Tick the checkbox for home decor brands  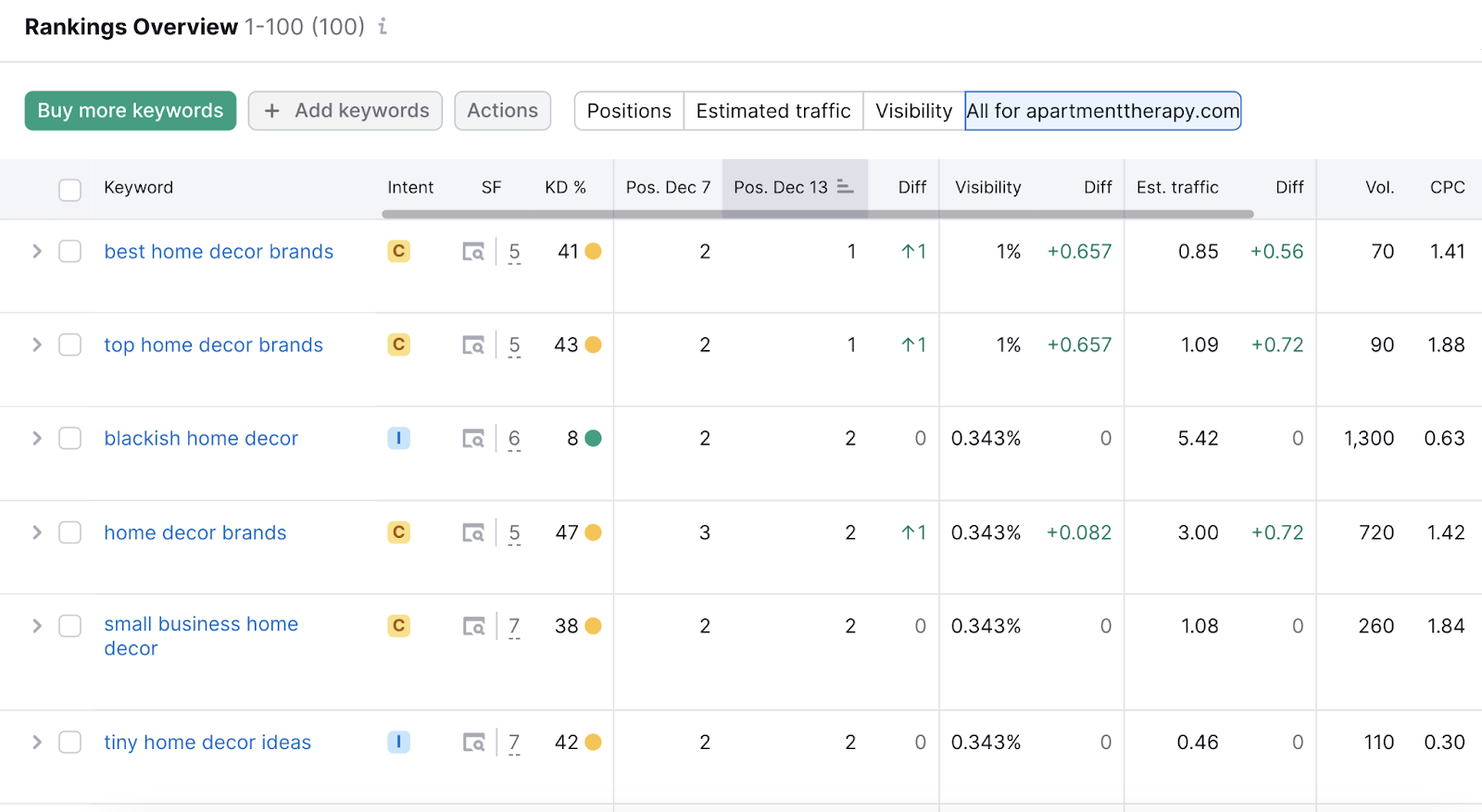tap(70, 533)
